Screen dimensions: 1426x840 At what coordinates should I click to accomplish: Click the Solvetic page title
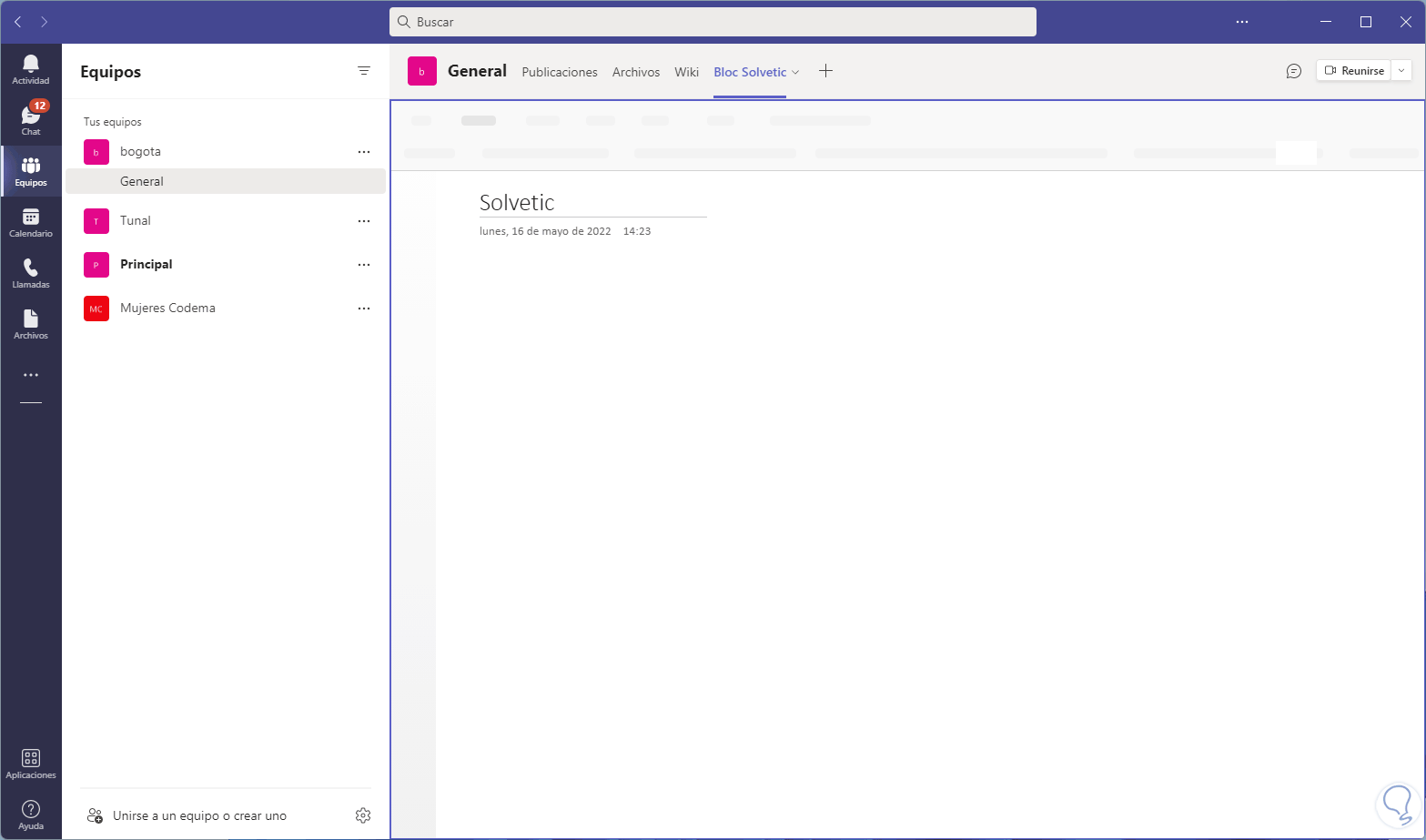(x=517, y=202)
